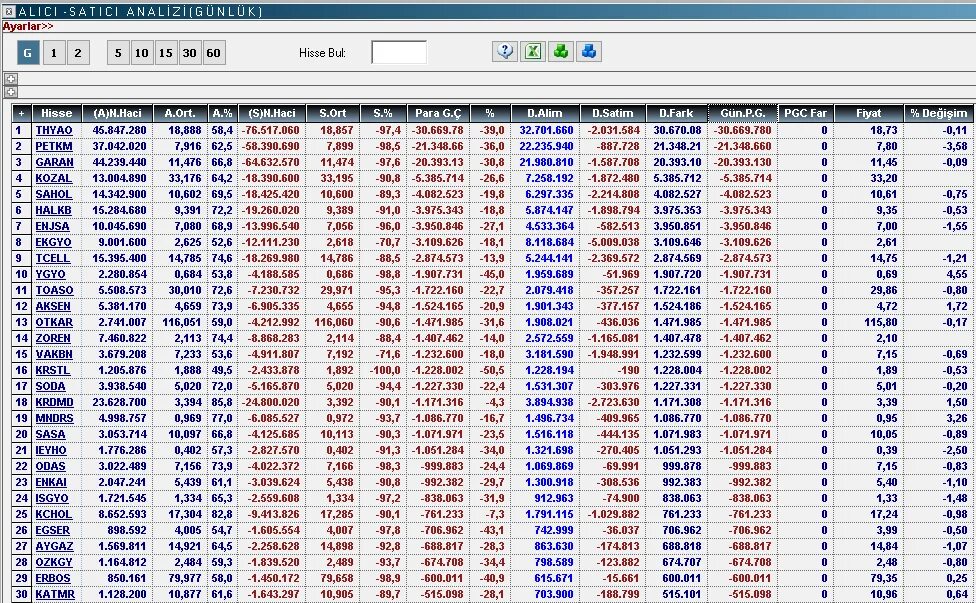Open the YGYO stock link
The width and height of the screenshot is (976, 603).
click(x=50, y=274)
